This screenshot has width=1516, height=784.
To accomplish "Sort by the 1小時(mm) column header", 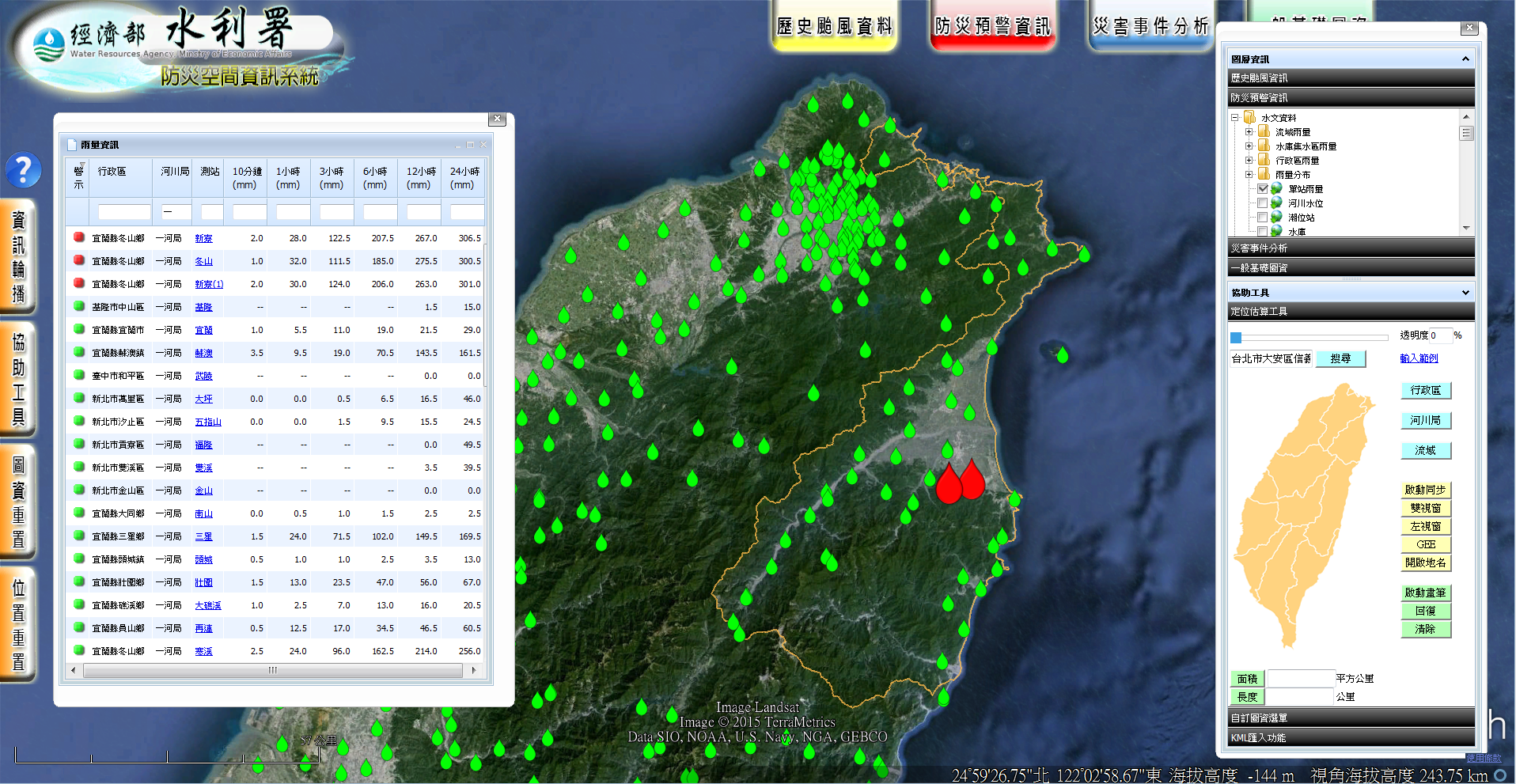I will [288, 177].
